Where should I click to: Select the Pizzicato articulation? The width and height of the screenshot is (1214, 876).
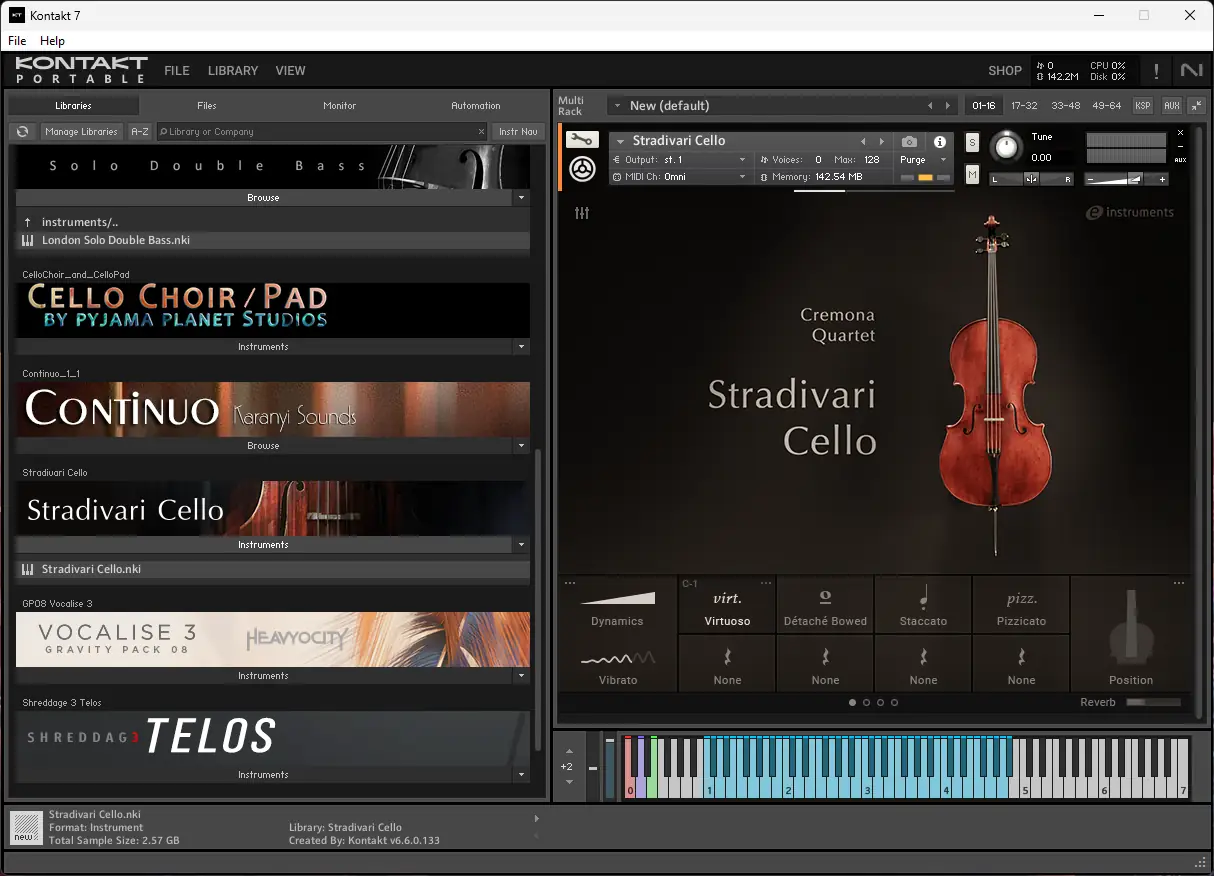click(1021, 605)
